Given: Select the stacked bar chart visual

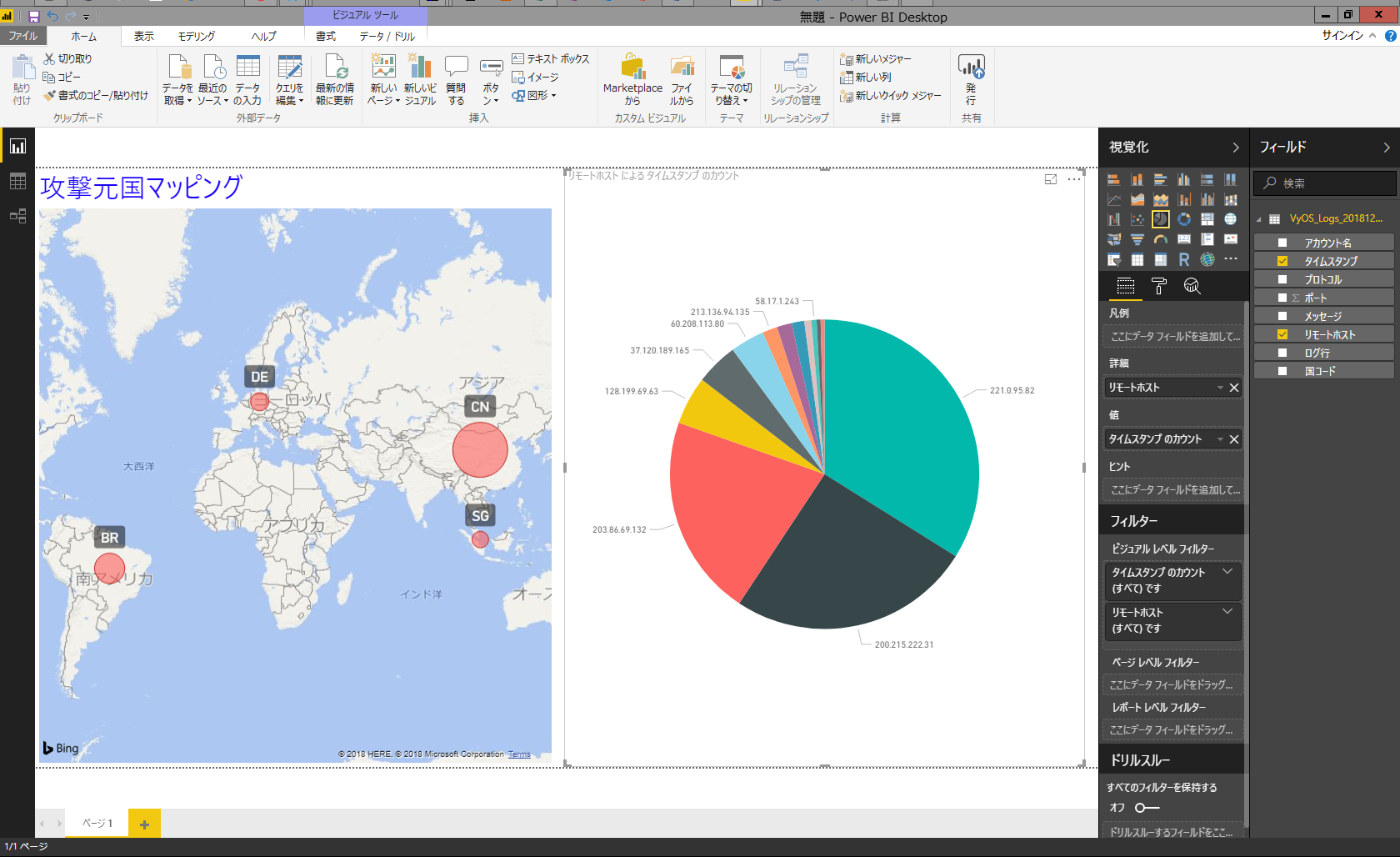Looking at the screenshot, I should tap(1114, 179).
